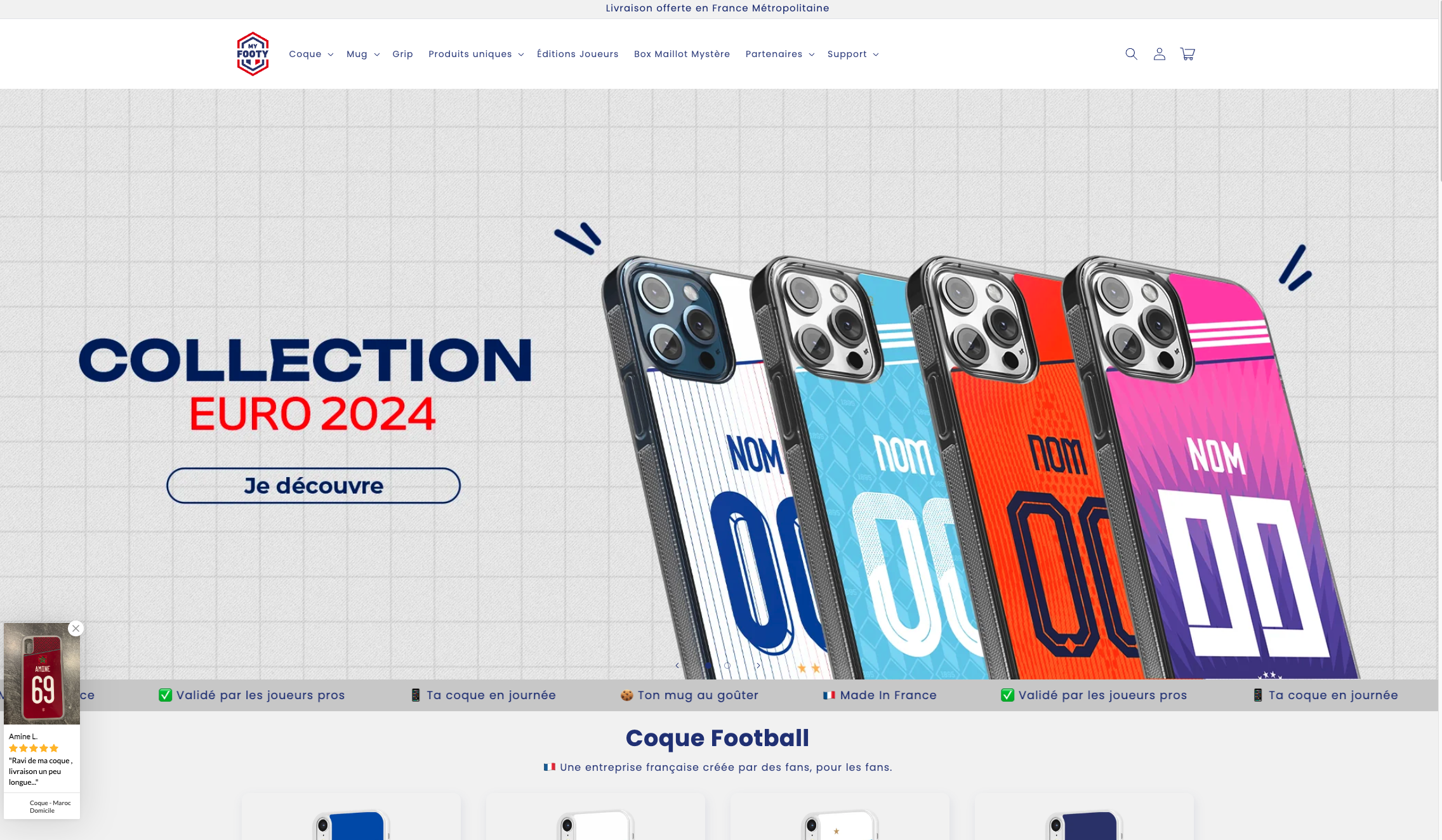
Task: Expand the Mug dropdown menu
Action: point(363,54)
